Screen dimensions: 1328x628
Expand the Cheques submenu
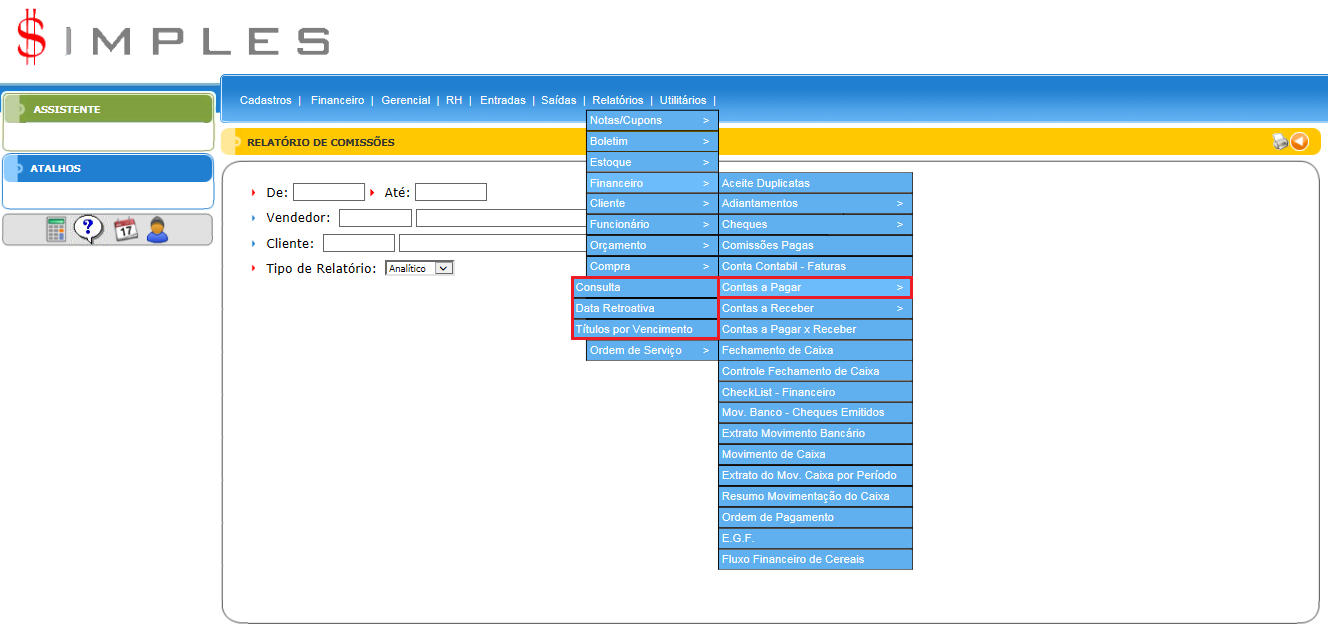[x=814, y=224]
